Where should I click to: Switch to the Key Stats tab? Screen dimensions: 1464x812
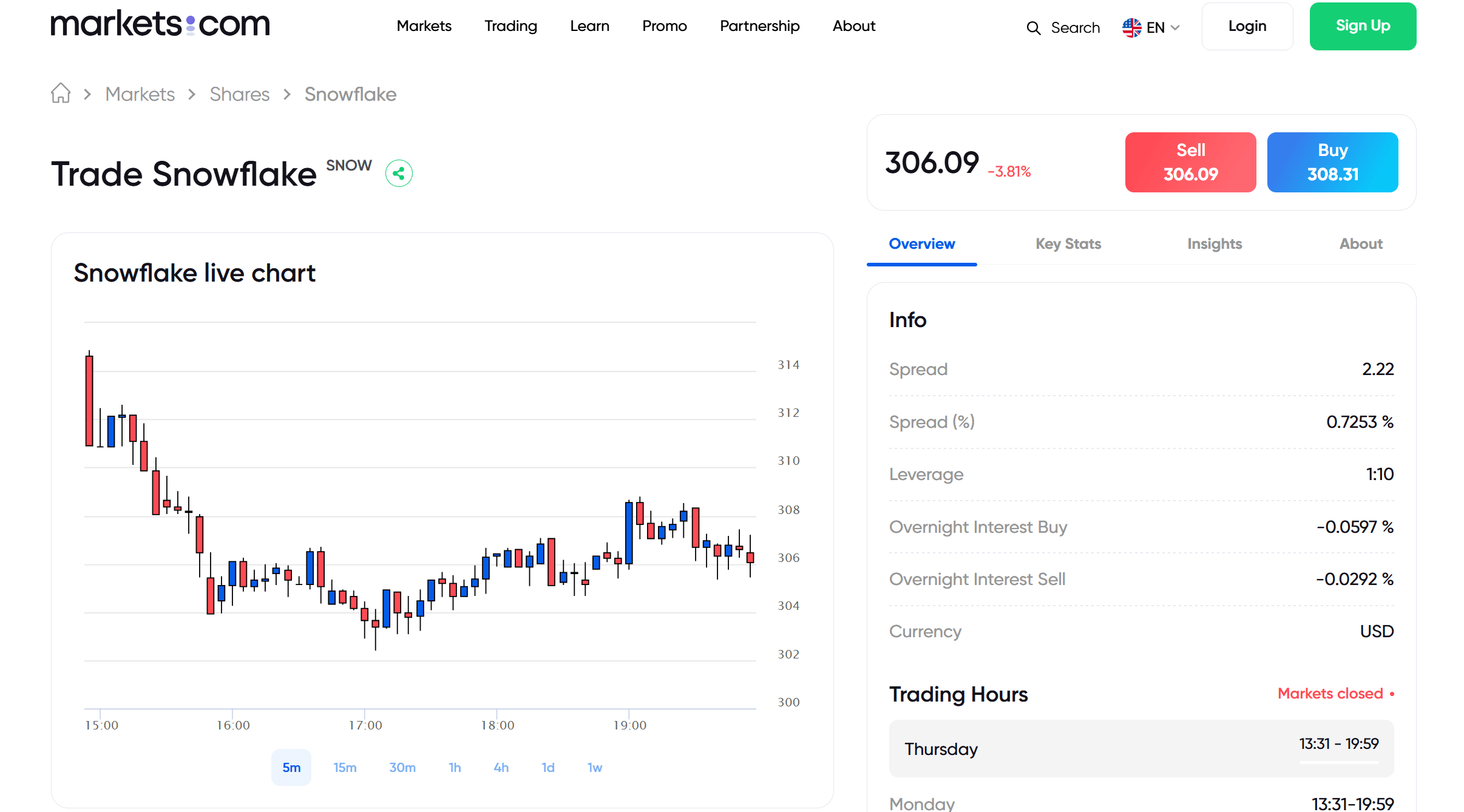click(x=1068, y=244)
